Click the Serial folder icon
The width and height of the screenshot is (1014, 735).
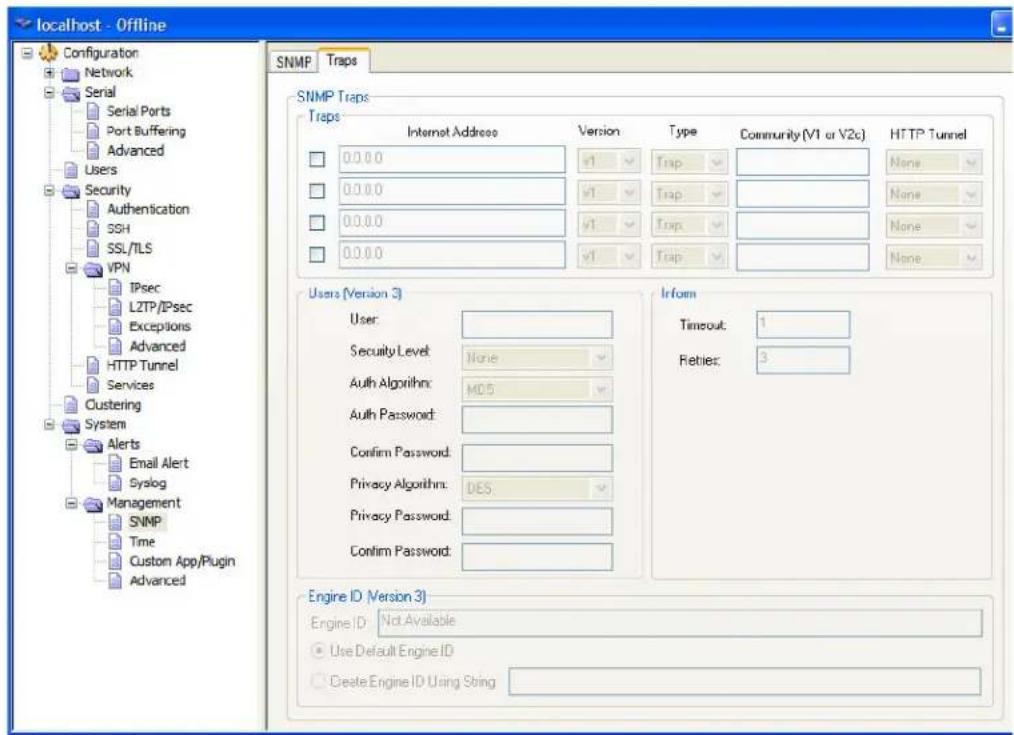click(x=71, y=93)
